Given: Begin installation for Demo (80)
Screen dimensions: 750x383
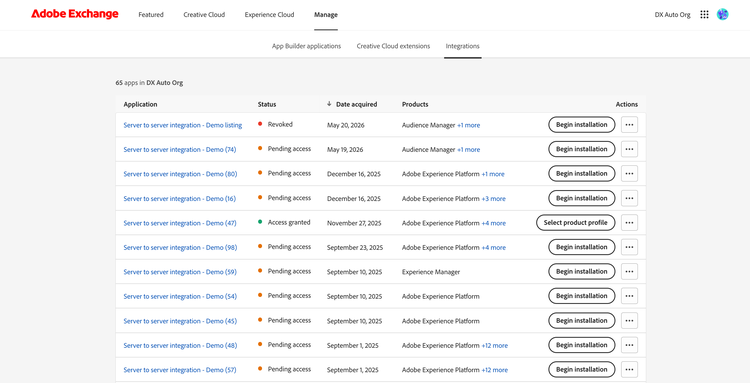Looking at the screenshot, I should pyautogui.click(x=582, y=174).
